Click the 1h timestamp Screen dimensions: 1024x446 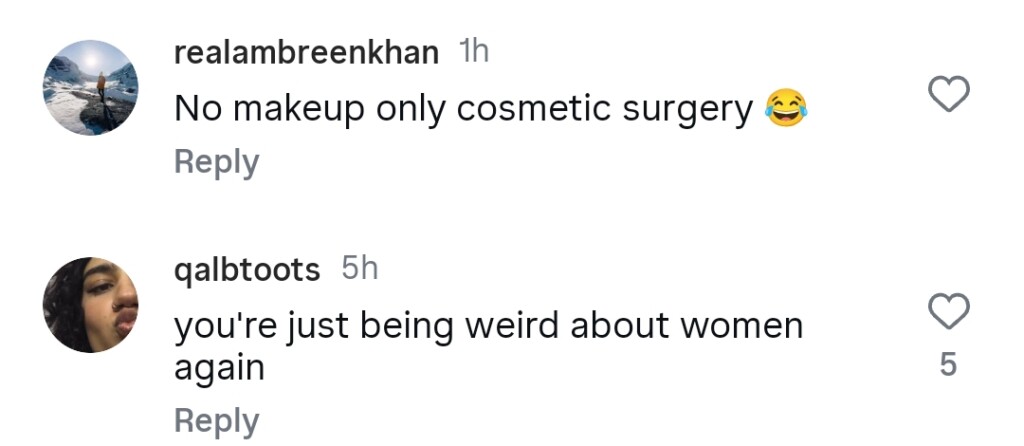coord(473,52)
